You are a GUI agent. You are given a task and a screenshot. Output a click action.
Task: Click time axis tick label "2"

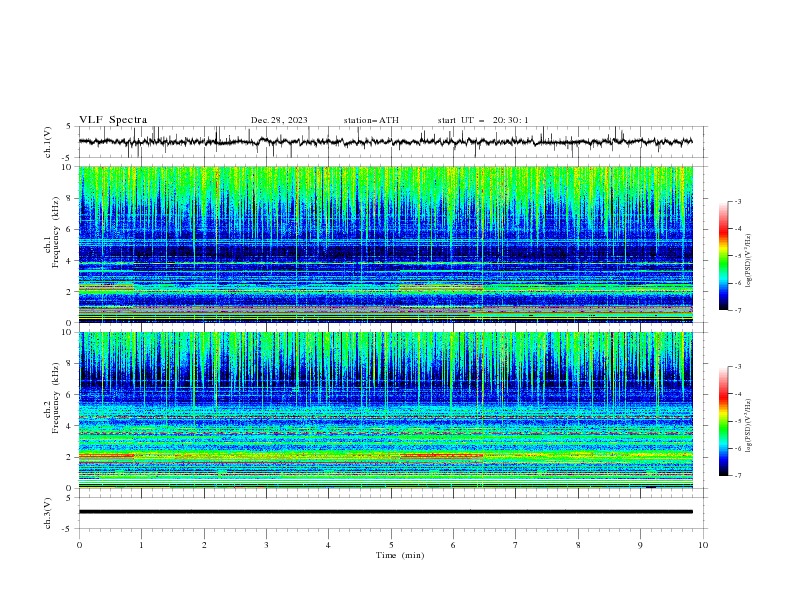pyautogui.click(x=204, y=545)
